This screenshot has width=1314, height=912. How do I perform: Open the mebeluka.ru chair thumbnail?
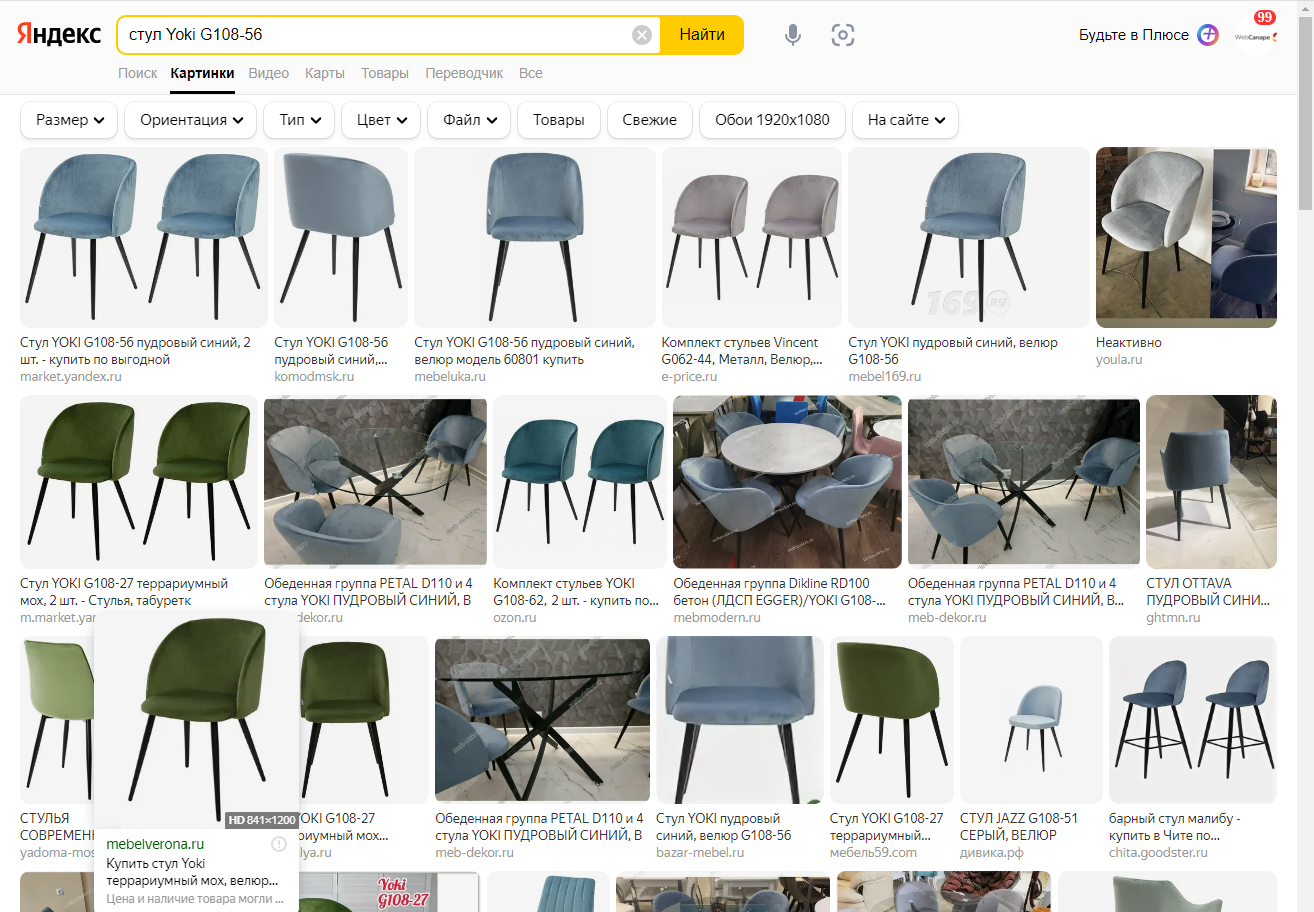[535, 237]
